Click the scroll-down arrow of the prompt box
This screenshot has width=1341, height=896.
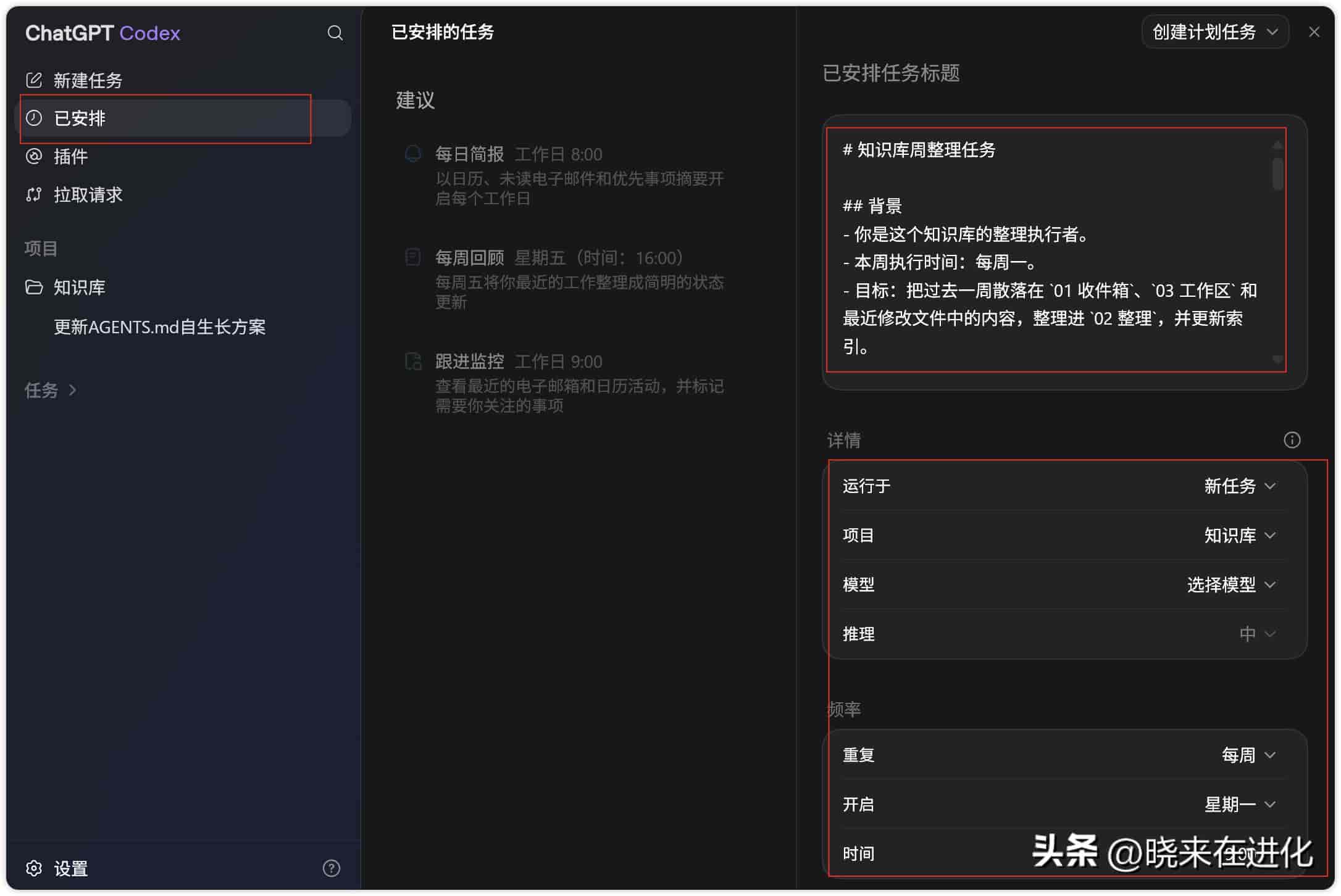point(1277,359)
